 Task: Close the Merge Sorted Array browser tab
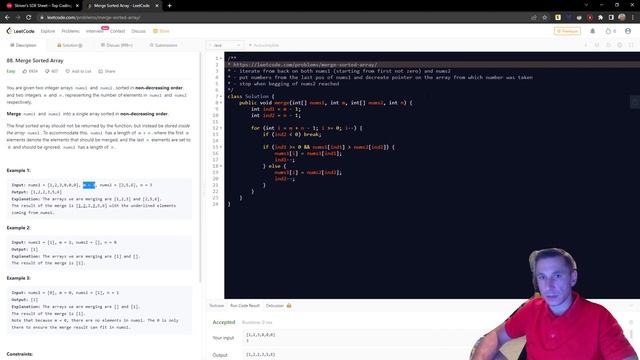point(157,6)
